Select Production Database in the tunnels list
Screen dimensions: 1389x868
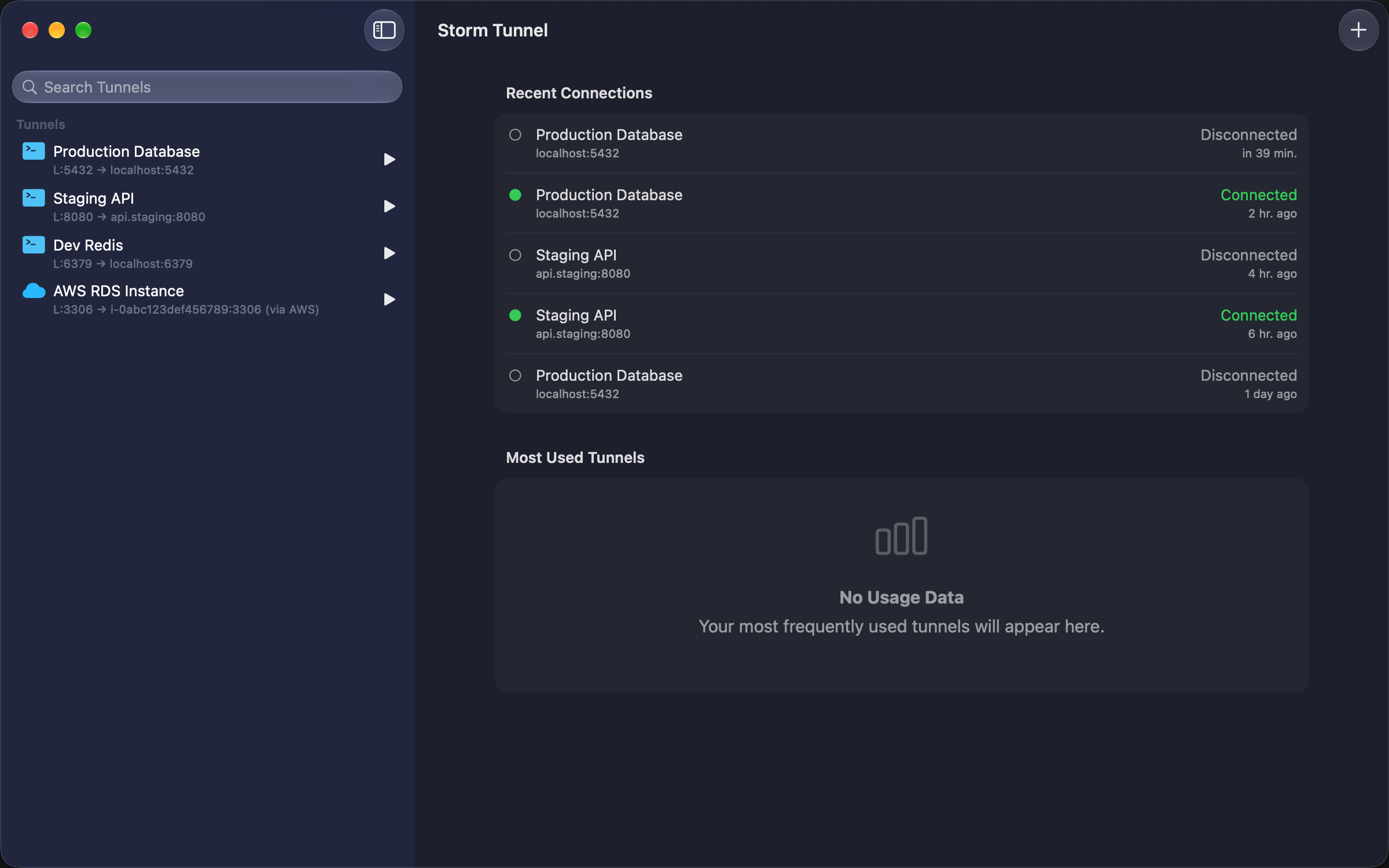[x=207, y=160]
